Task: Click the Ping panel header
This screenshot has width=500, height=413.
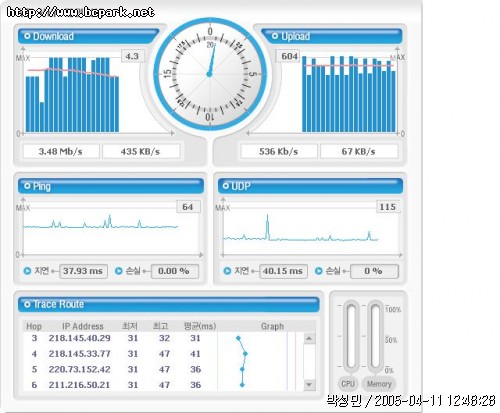Action: (x=111, y=186)
